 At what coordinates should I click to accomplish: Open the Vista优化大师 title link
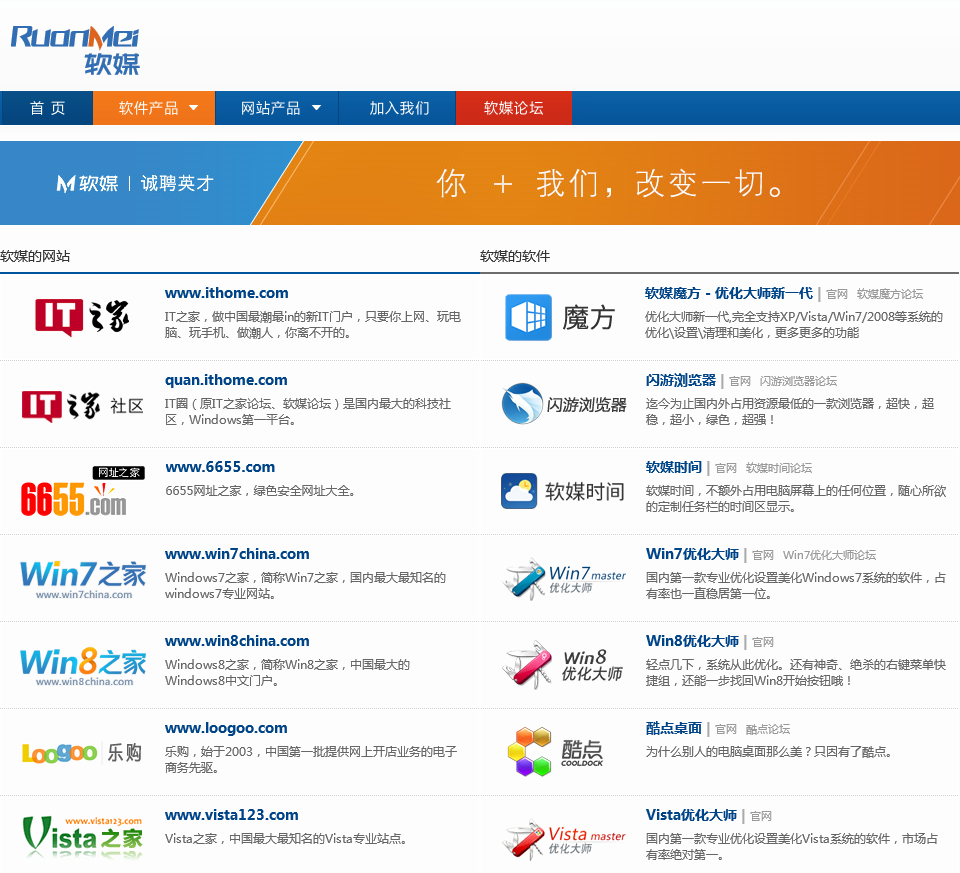tap(691, 815)
